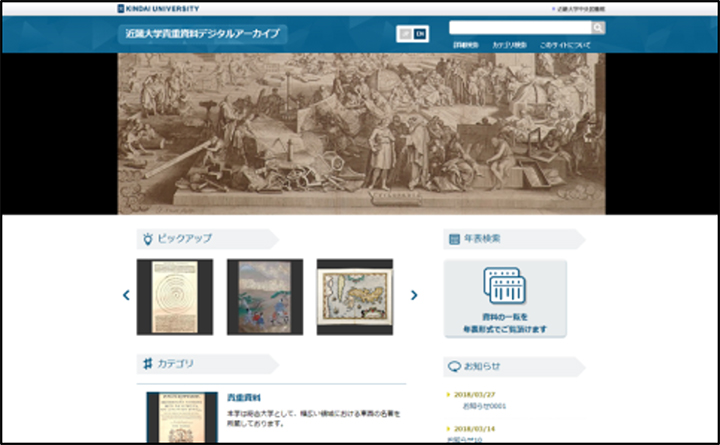Screen dimensions: 720x445
Task: Click the site title 近畿大学貴重資料デジタルアーカイブ
Action: 202,34
